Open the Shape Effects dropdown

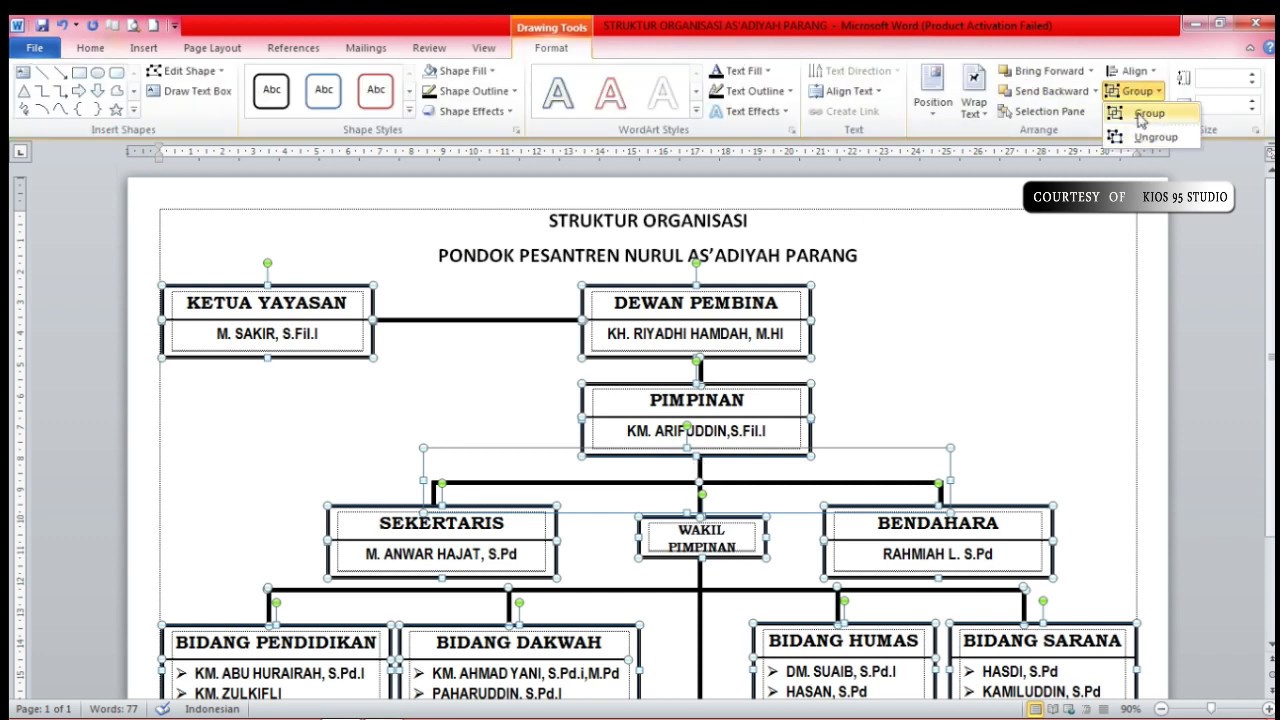click(x=469, y=111)
